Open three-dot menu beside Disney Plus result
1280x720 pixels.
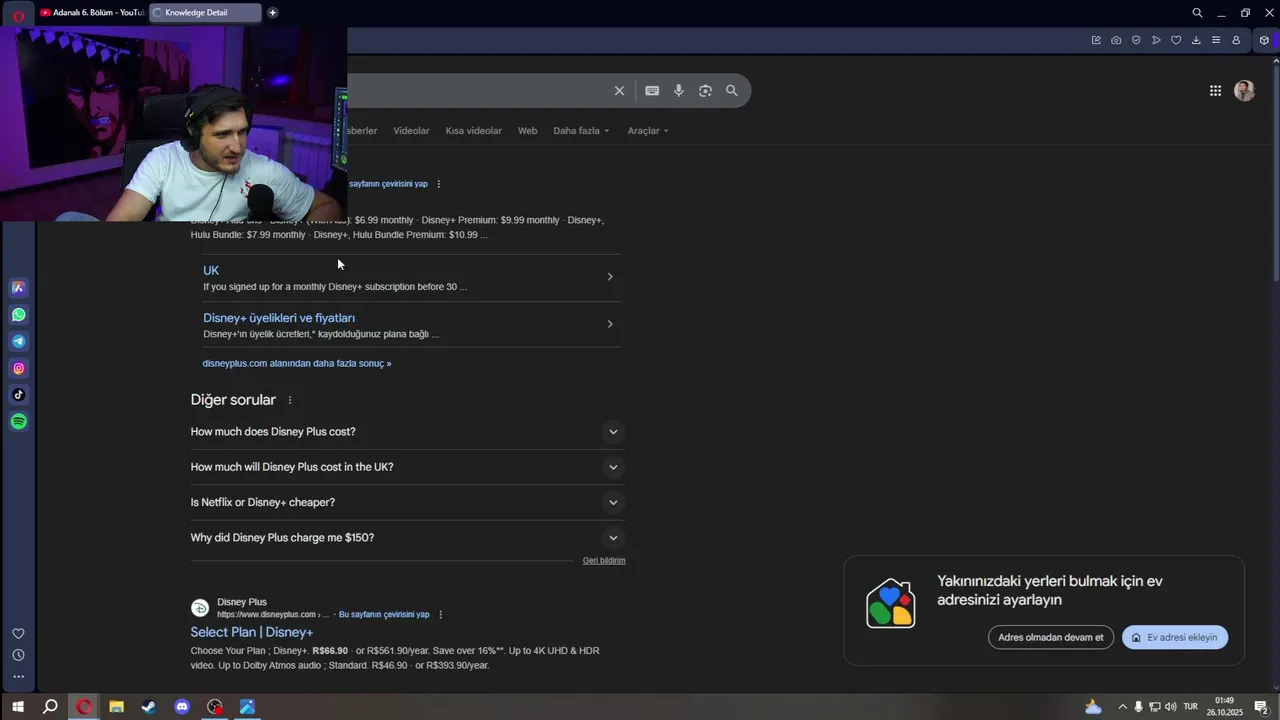click(440, 615)
